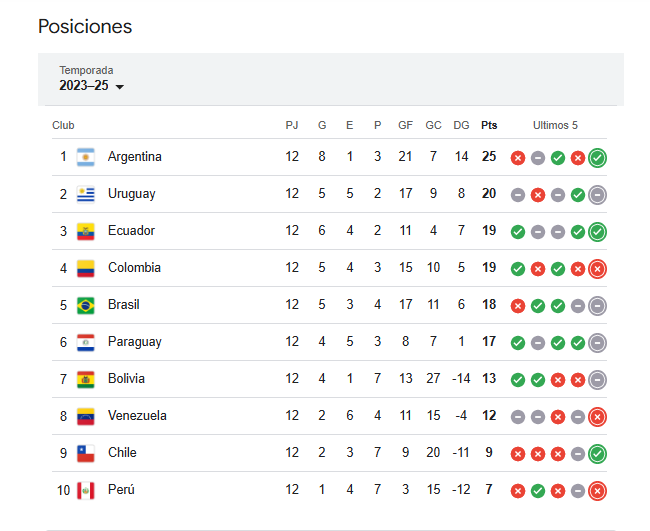Viewport: 650px width, 531px height.
Task: Click the Perú flag icon
Action: (86, 490)
